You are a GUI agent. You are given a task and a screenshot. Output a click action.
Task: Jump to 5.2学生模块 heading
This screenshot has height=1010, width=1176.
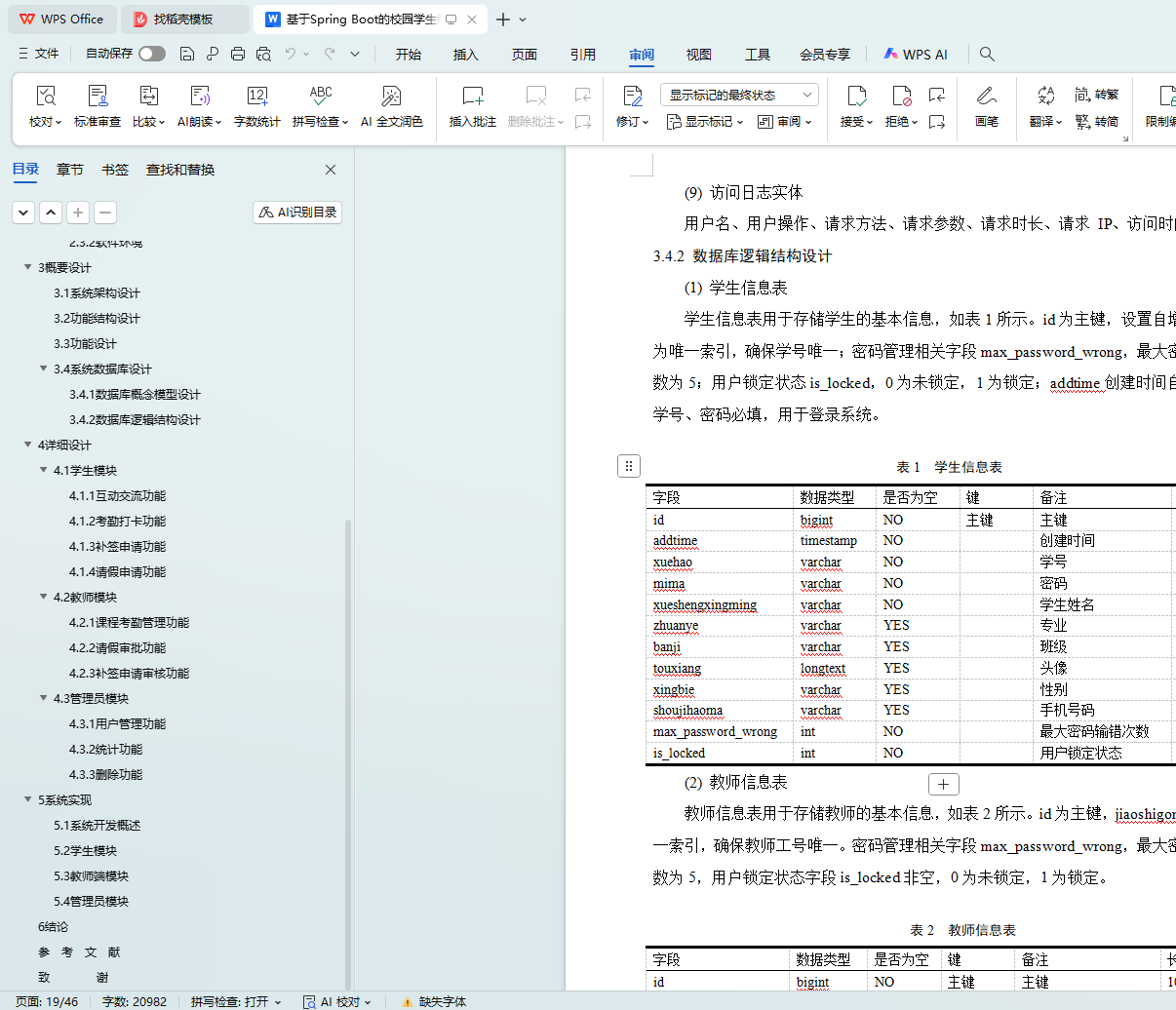click(x=85, y=850)
